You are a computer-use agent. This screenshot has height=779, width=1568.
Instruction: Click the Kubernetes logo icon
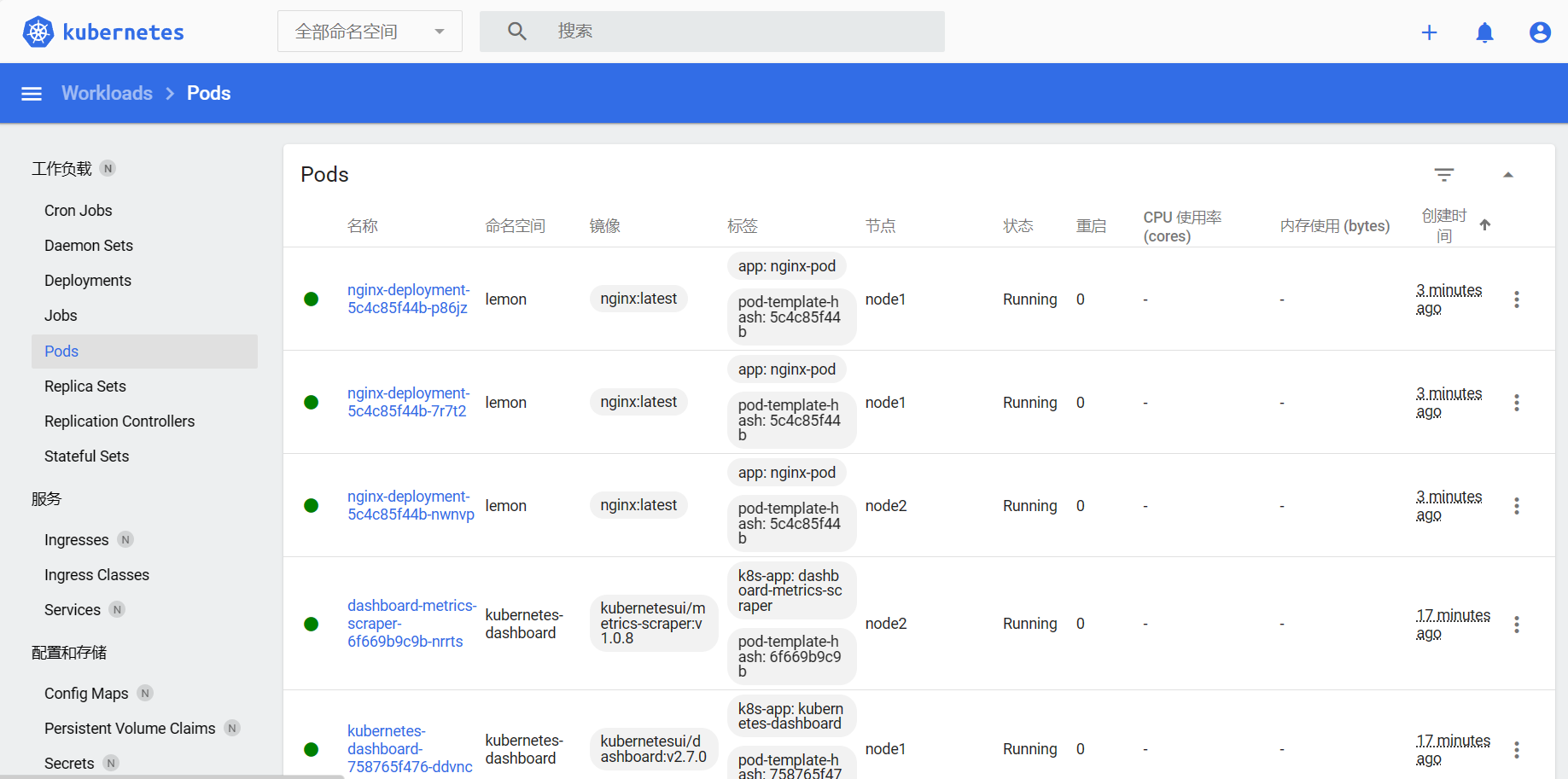(x=38, y=32)
